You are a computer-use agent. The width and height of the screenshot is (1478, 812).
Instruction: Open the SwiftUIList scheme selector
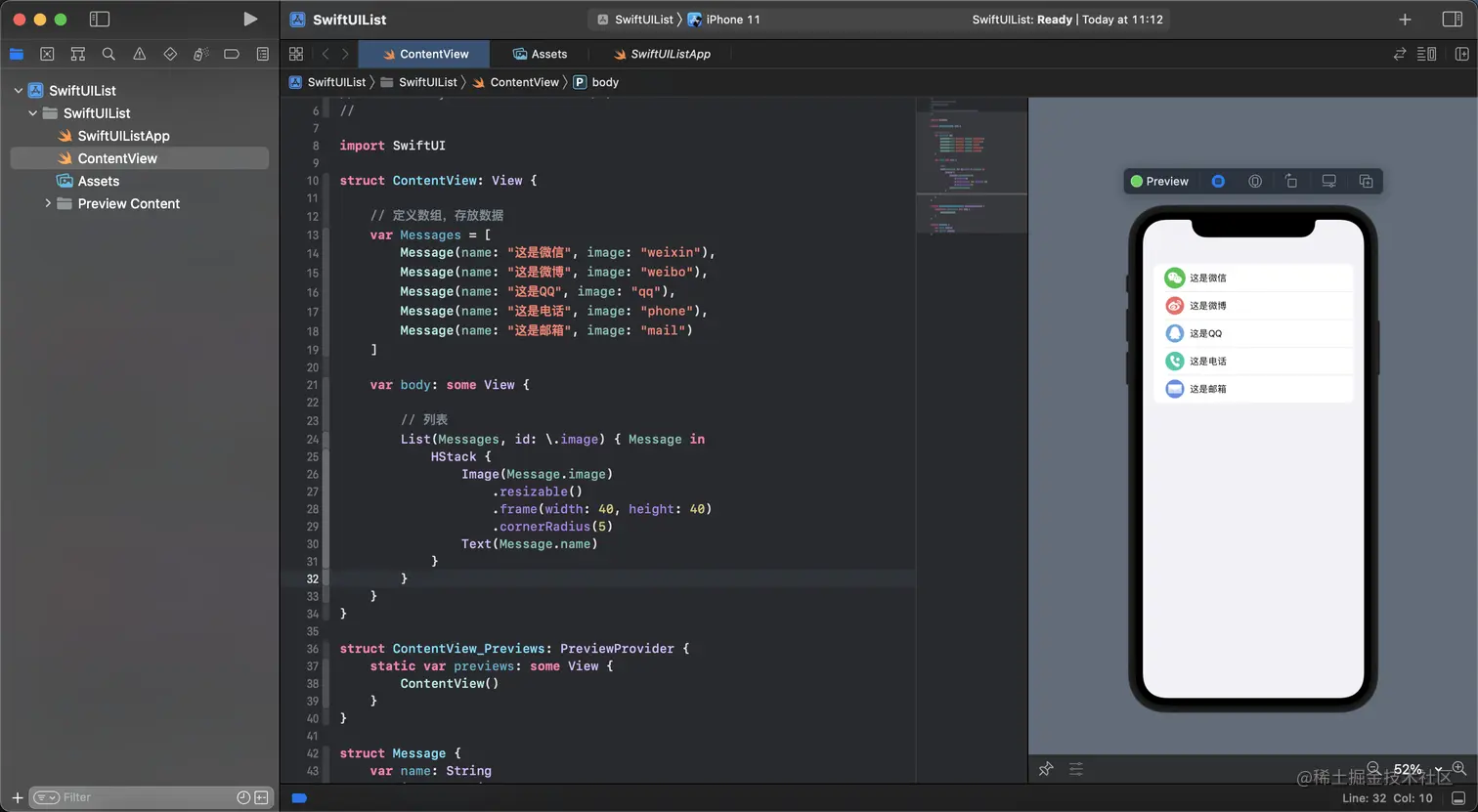tap(634, 20)
